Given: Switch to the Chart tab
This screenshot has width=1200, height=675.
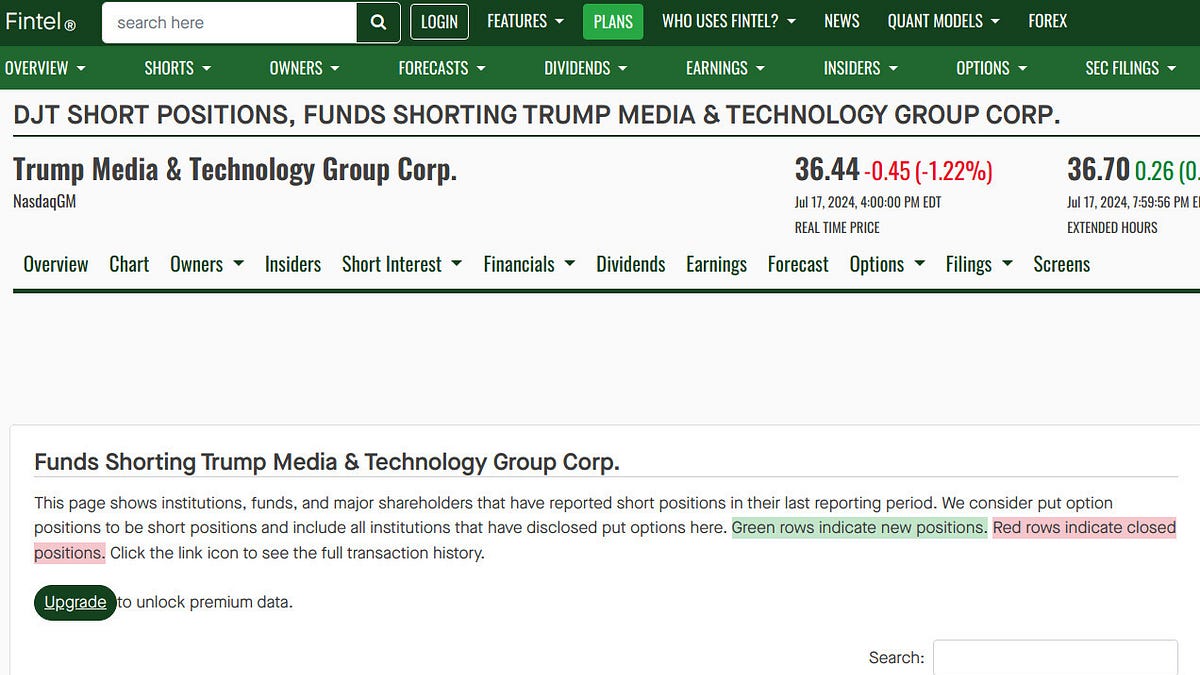Looking at the screenshot, I should click(129, 264).
